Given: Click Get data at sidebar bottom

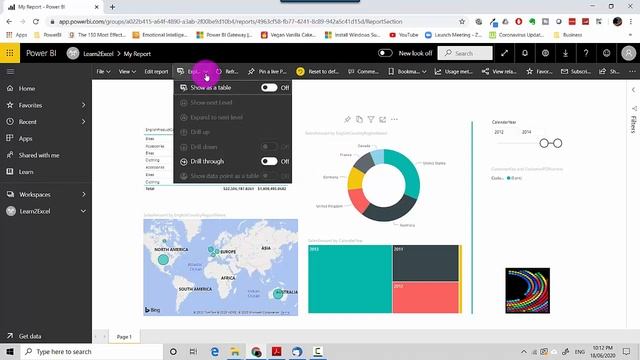Looking at the screenshot, I should [30, 336].
